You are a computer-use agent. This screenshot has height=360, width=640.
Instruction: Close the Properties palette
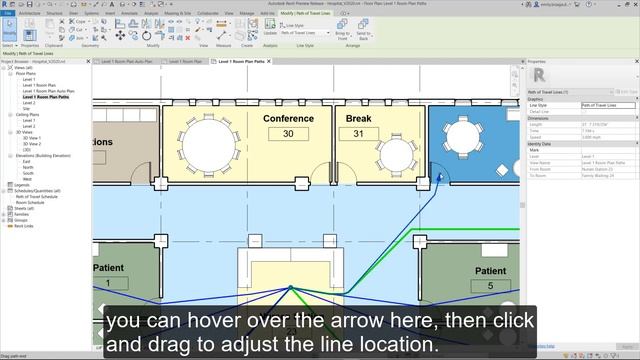(637, 61)
